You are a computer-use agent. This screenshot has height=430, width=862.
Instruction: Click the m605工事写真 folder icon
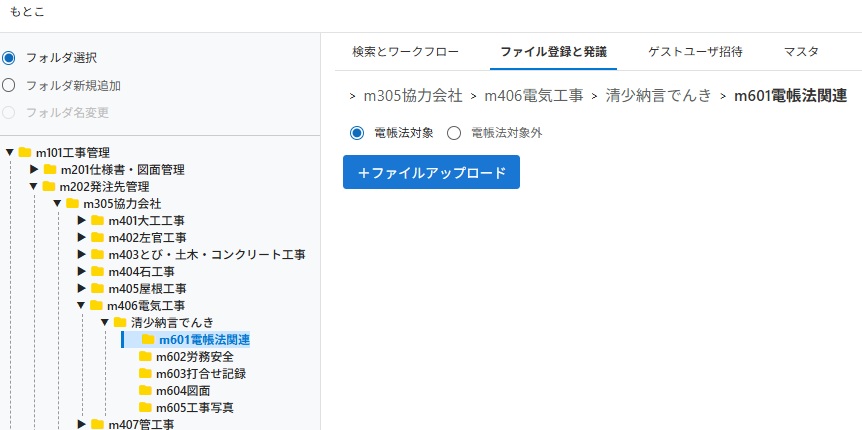(x=146, y=407)
